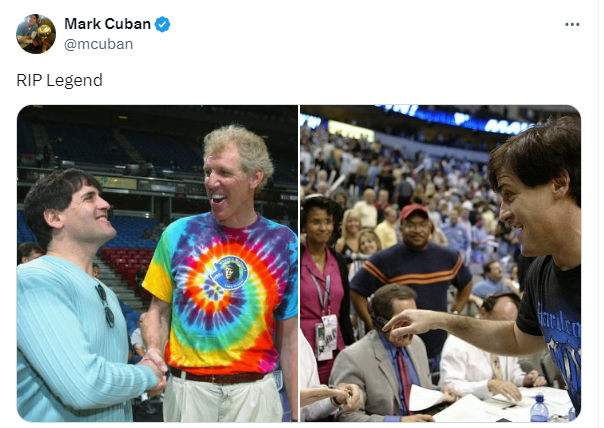Click the red arena seats in left photo
This screenshot has width=604, height=428.
pyautogui.click(x=125, y=264)
